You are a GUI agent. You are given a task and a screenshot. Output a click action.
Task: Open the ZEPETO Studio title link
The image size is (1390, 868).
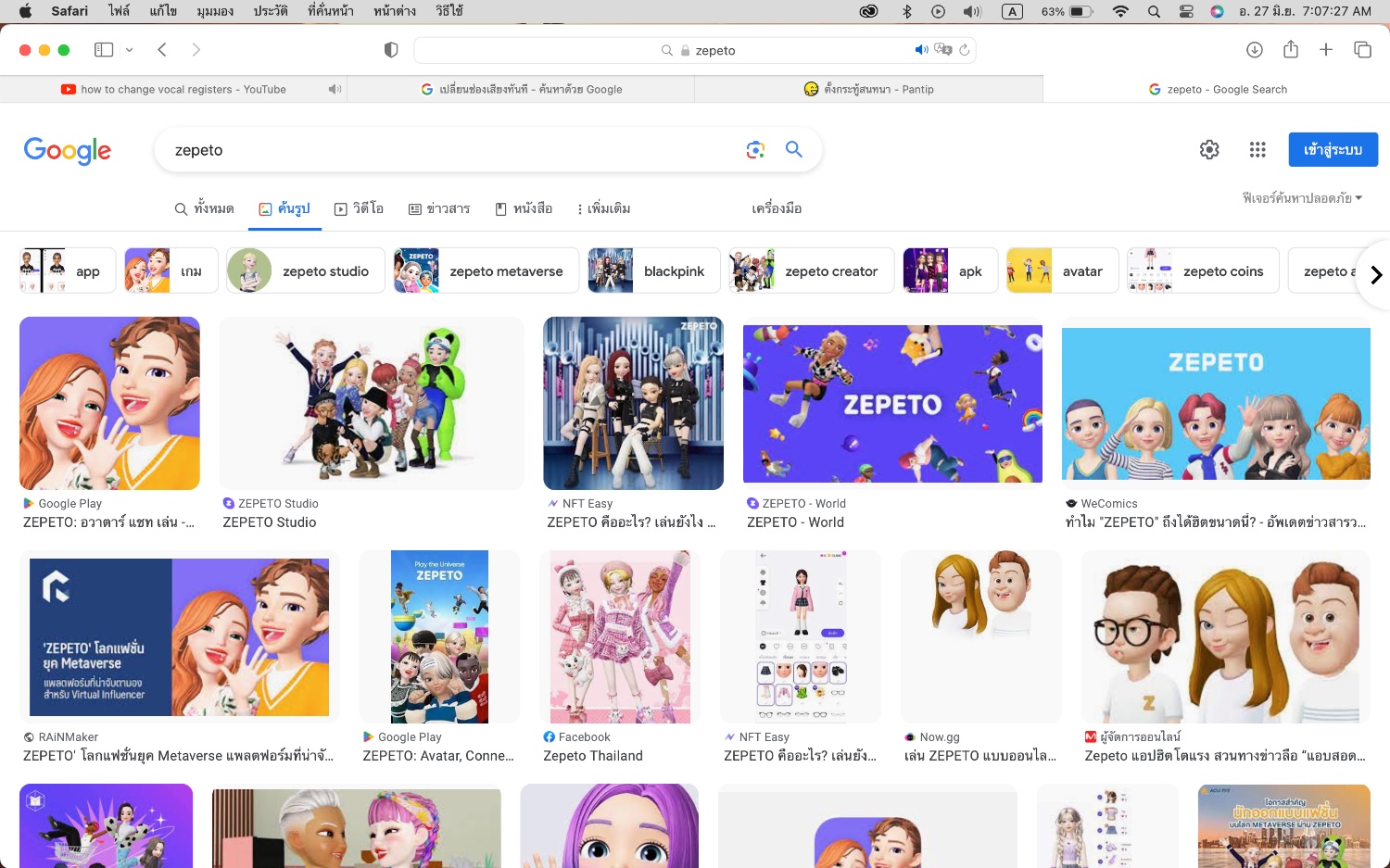pyautogui.click(x=270, y=522)
